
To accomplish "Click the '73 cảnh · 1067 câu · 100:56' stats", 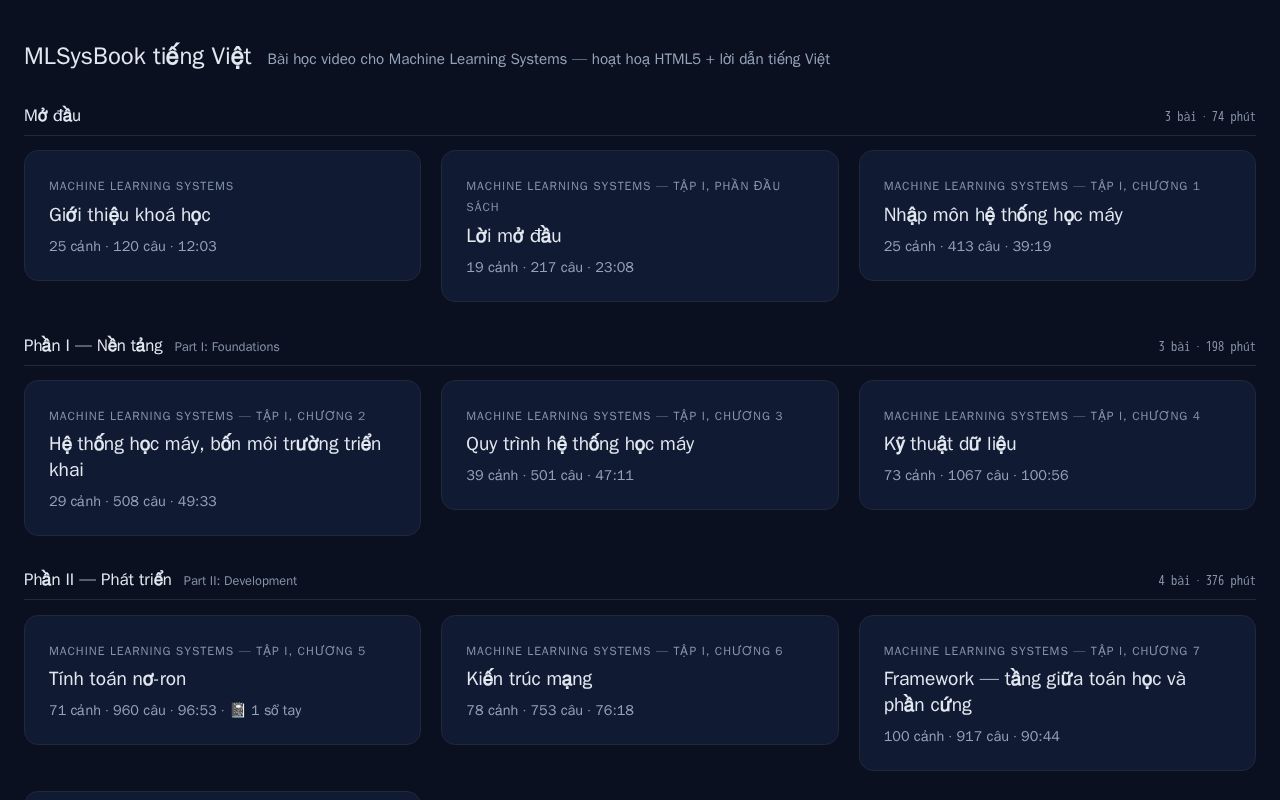I will point(976,475).
